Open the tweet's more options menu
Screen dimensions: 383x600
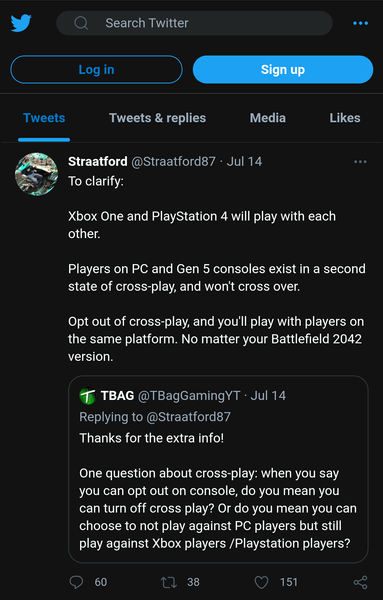[360, 162]
